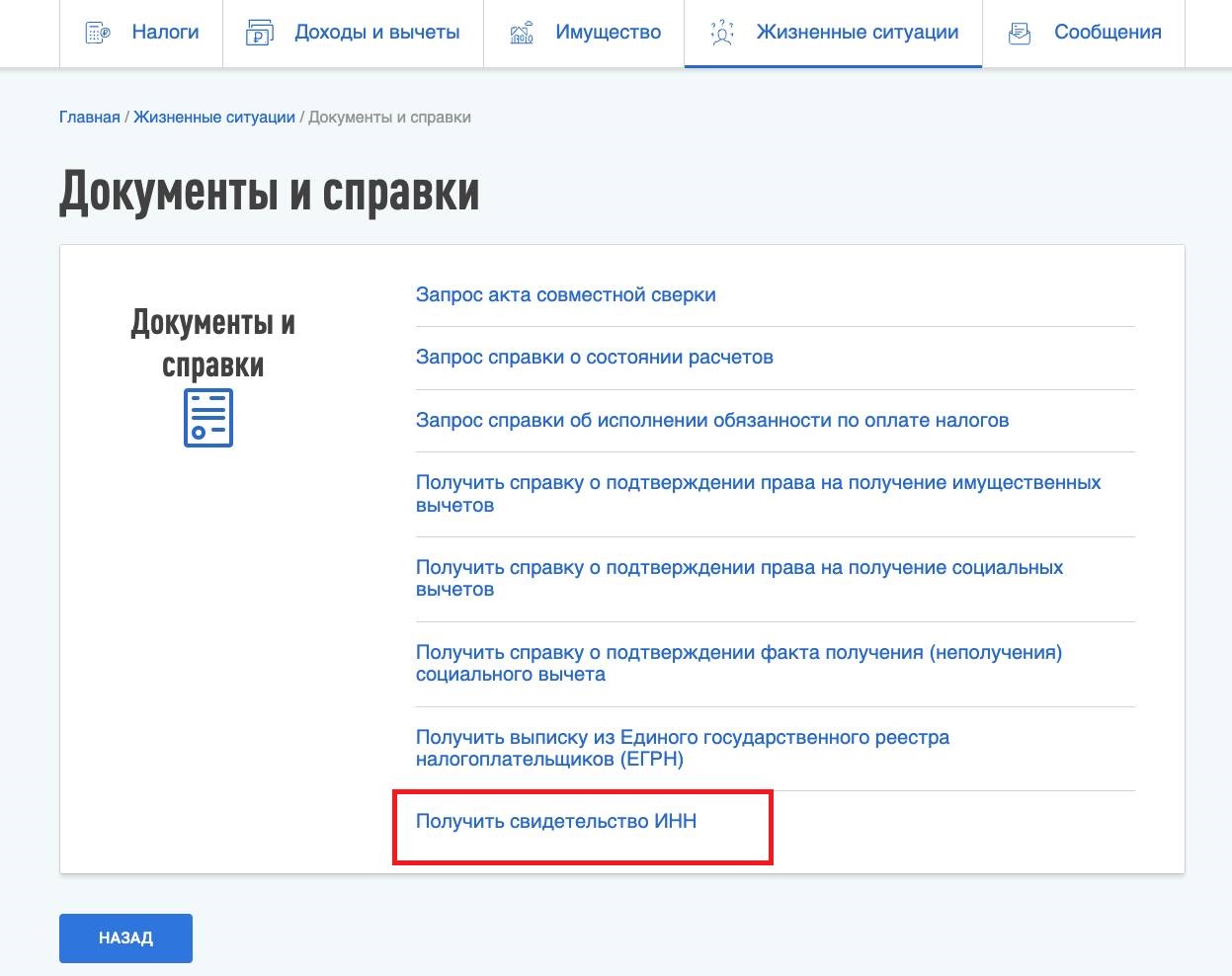The width and height of the screenshot is (1232, 976).
Task: Open Жизненные ситуации tab
Action: click(x=857, y=32)
